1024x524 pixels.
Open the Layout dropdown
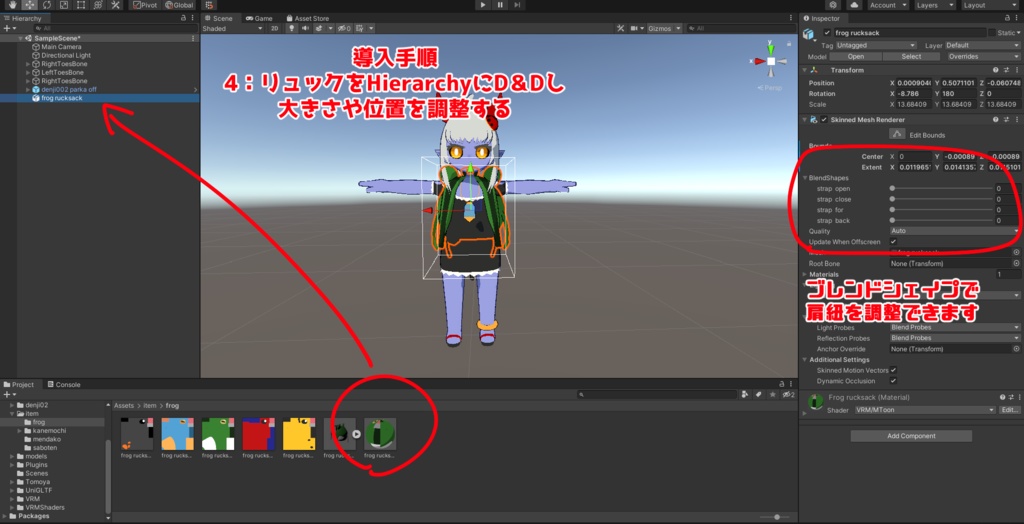[990, 5]
